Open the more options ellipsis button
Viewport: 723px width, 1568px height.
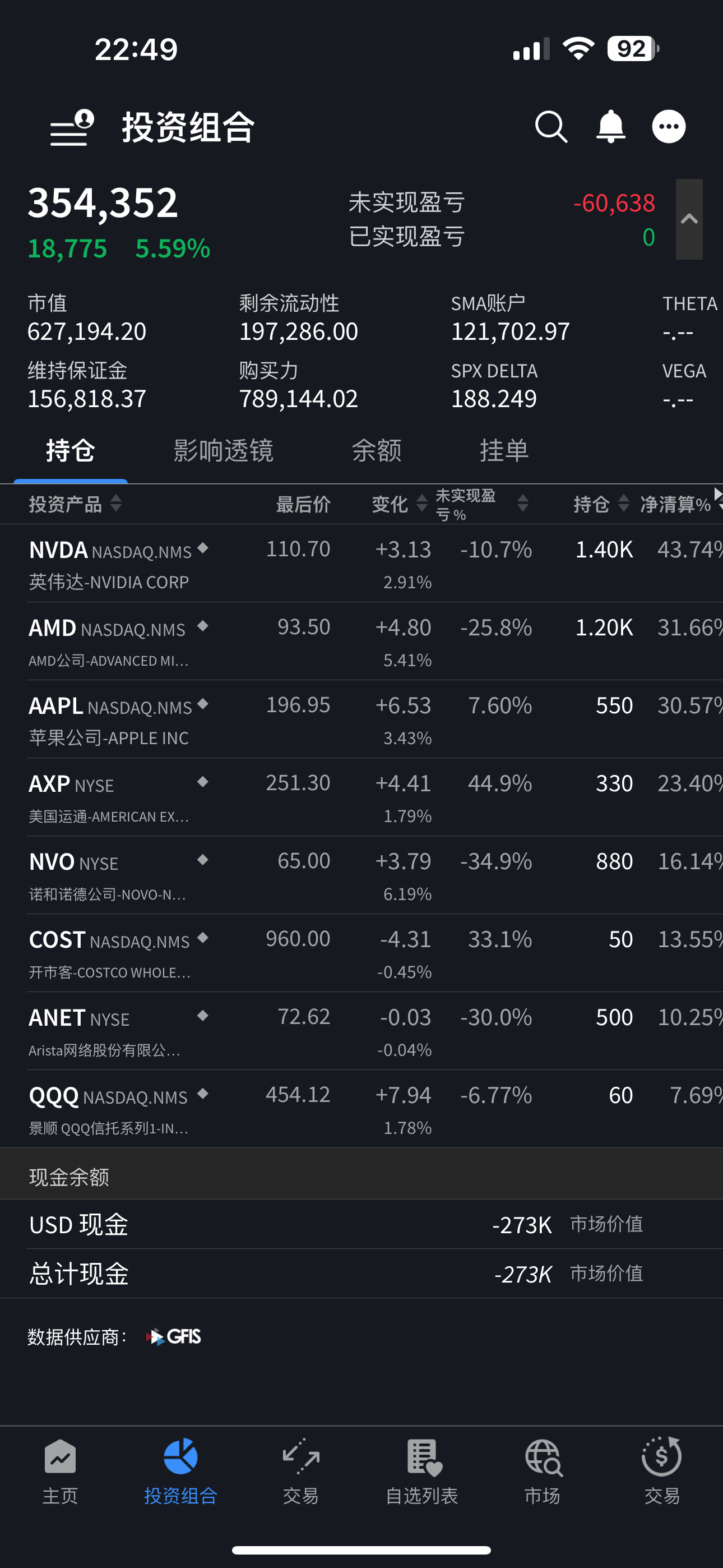(669, 127)
